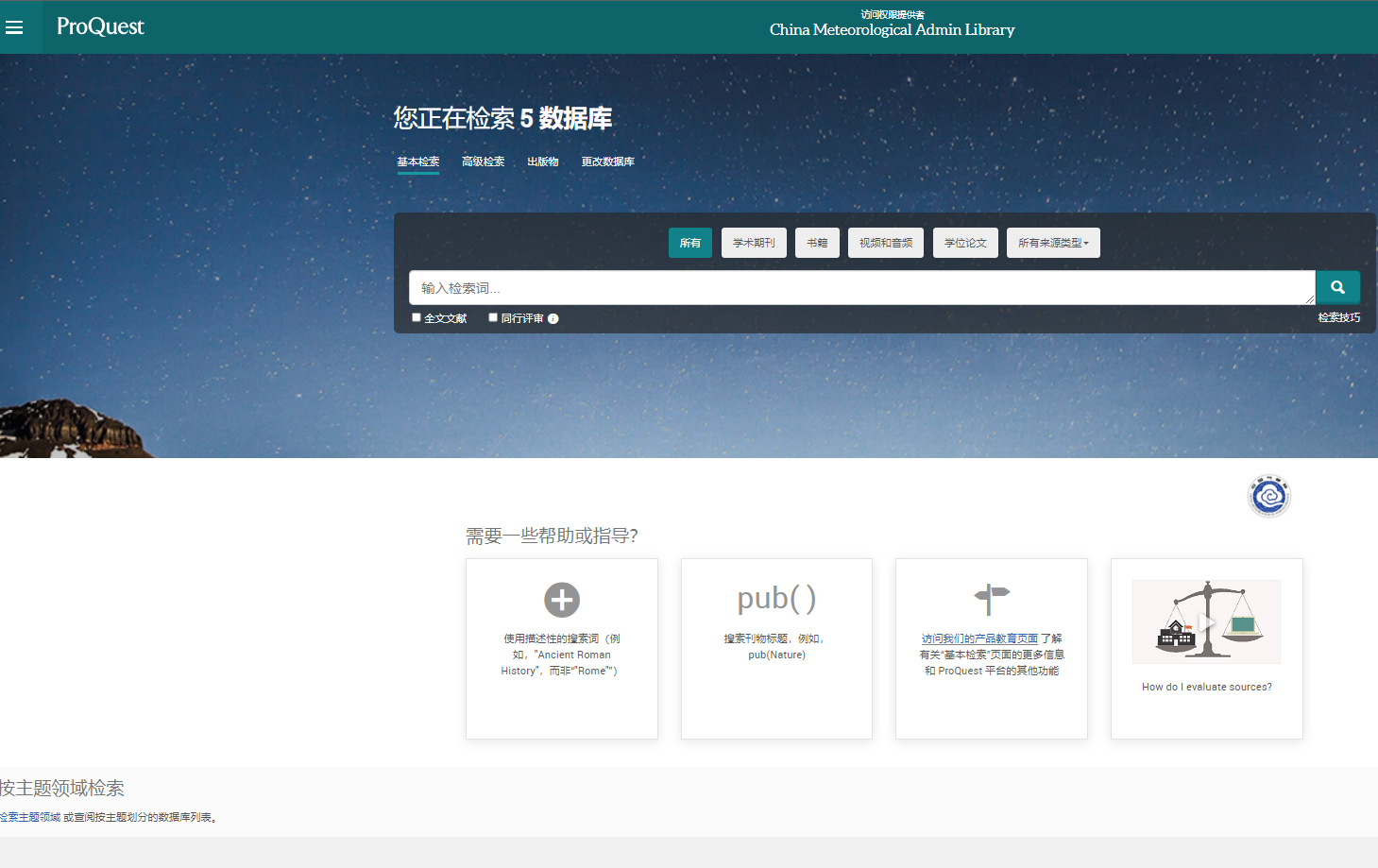1378x868 pixels.
Task: Open the 检索主题领域 link
Action: pyautogui.click(x=29, y=817)
